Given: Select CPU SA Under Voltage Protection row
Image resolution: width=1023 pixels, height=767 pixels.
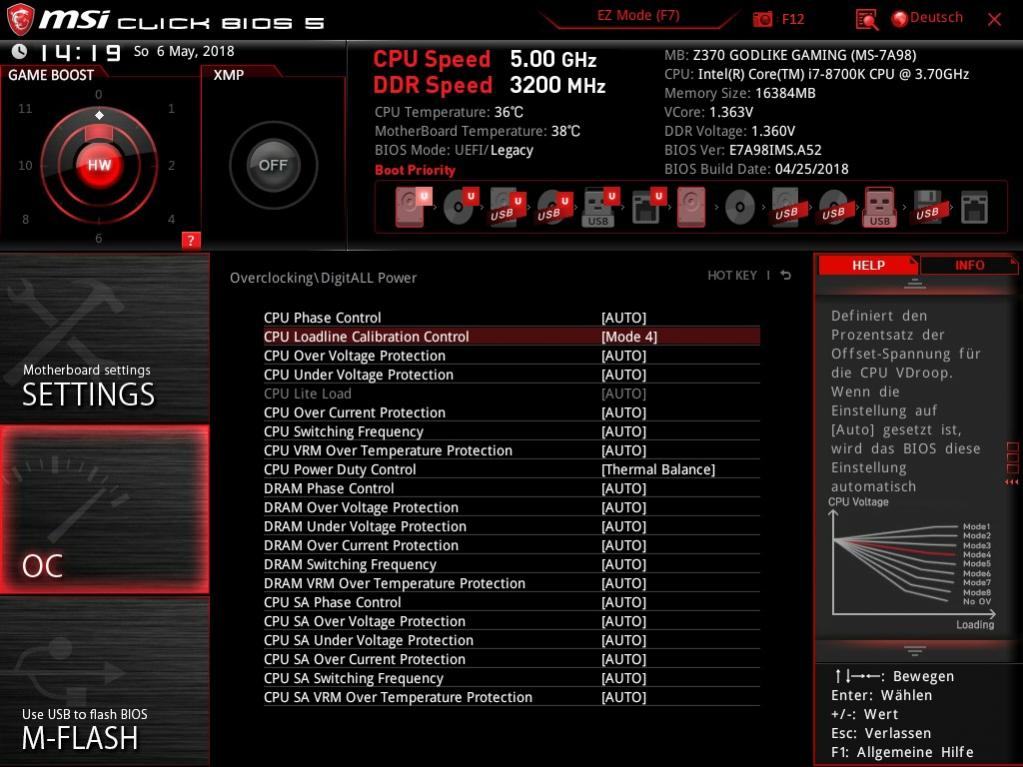Looking at the screenshot, I should click(x=512, y=640).
